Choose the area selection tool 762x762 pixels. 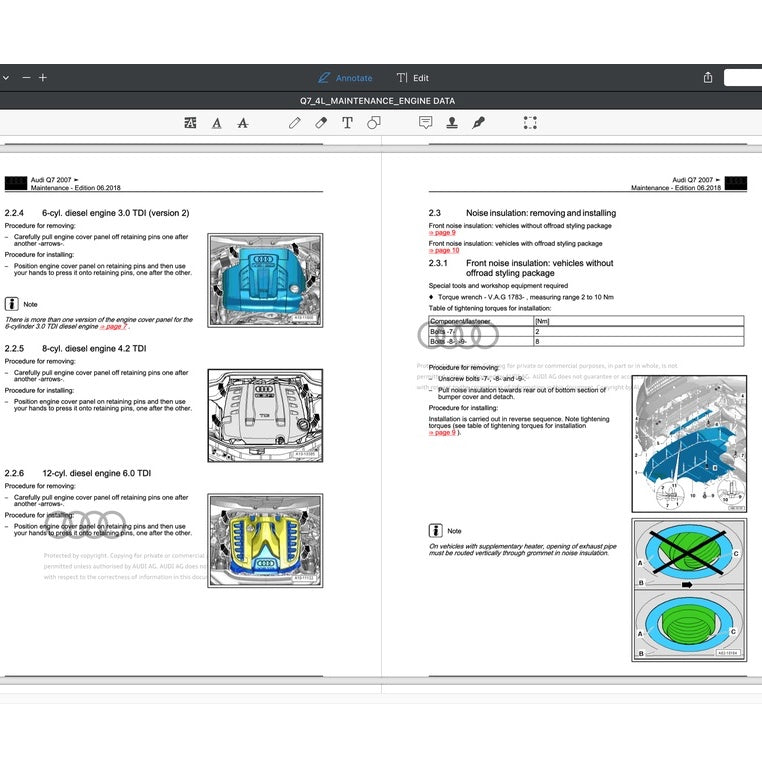pos(530,123)
